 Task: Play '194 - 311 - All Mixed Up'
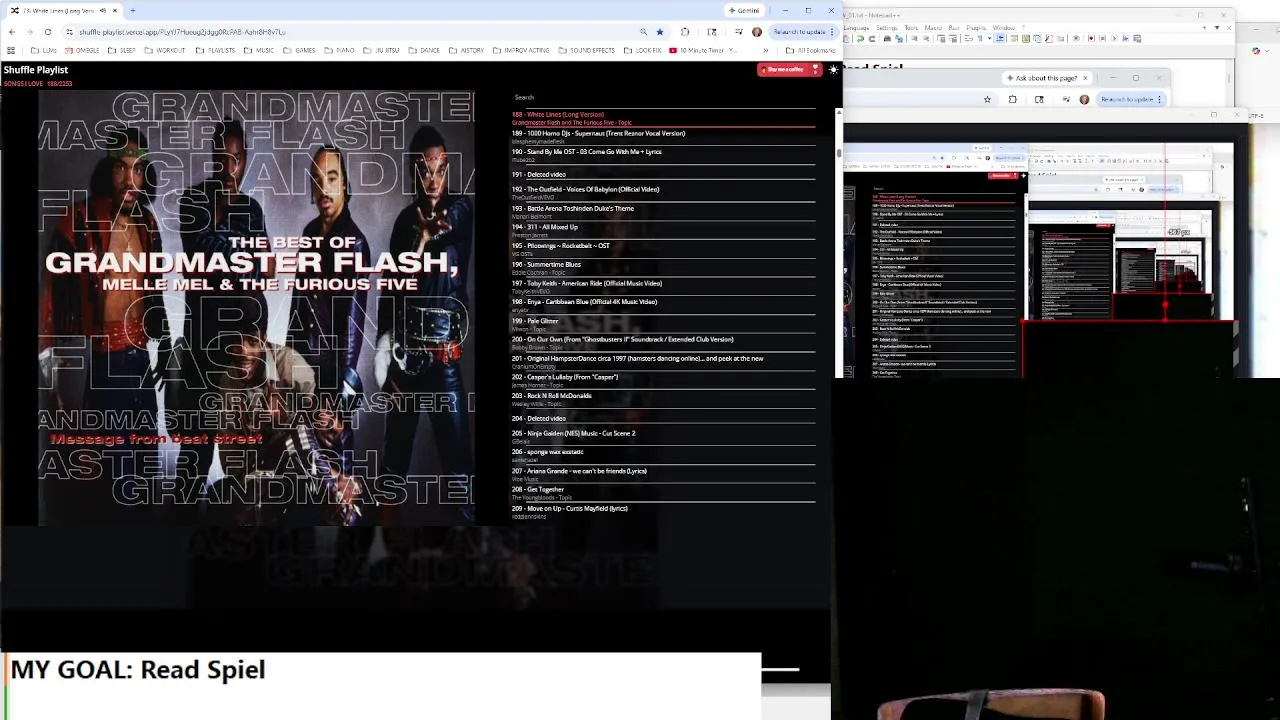tap(663, 231)
